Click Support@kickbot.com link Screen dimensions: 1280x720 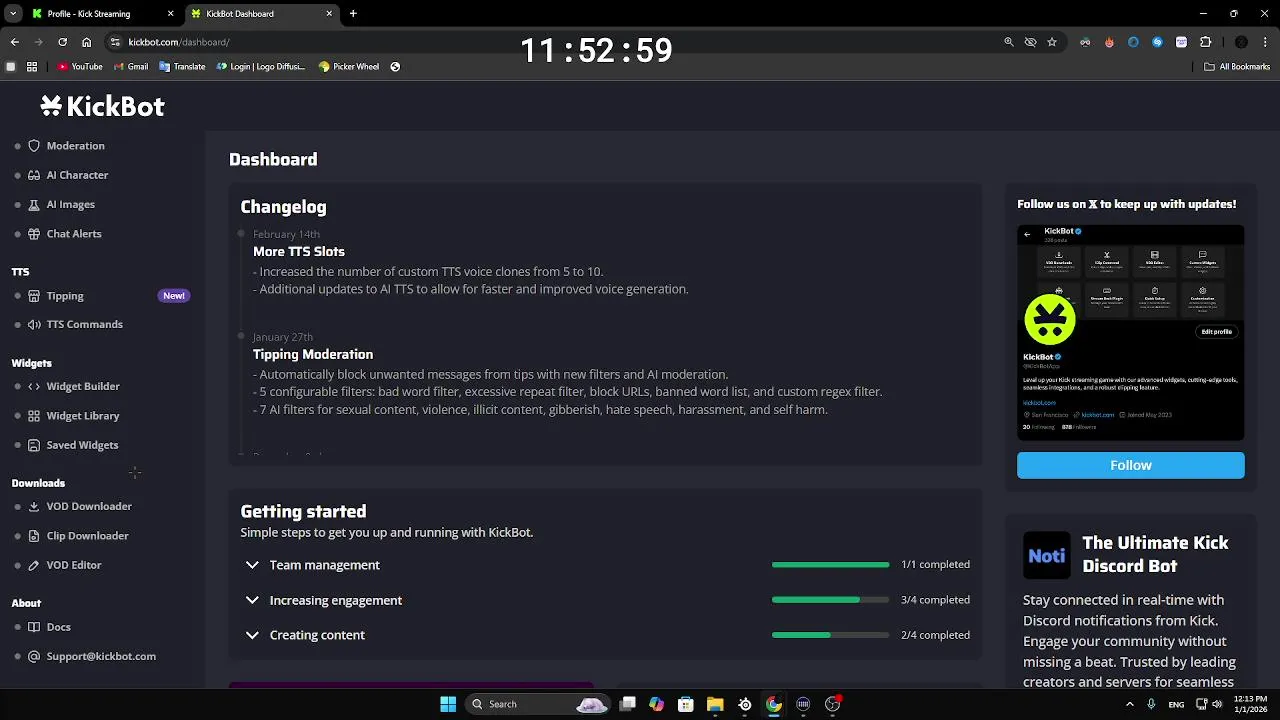[101, 656]
